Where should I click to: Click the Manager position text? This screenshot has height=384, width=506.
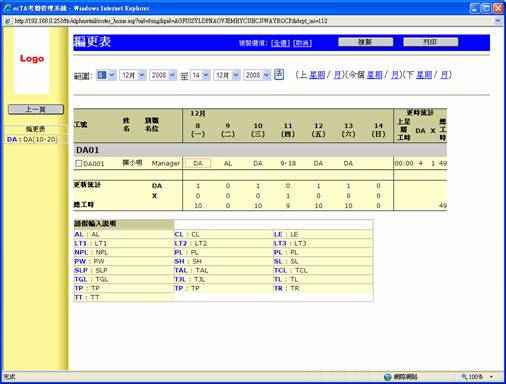(166, 163)
